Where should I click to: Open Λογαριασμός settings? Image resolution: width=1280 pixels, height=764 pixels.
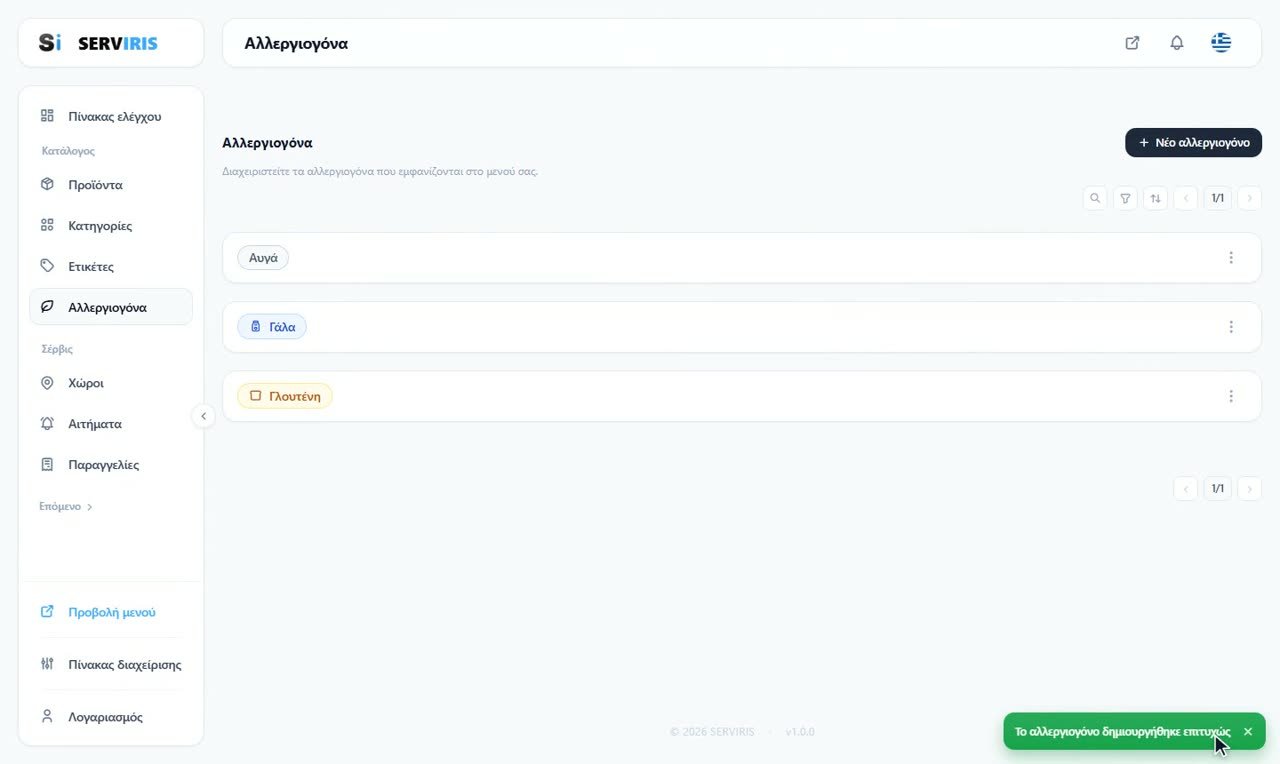[x=111, y=717]
